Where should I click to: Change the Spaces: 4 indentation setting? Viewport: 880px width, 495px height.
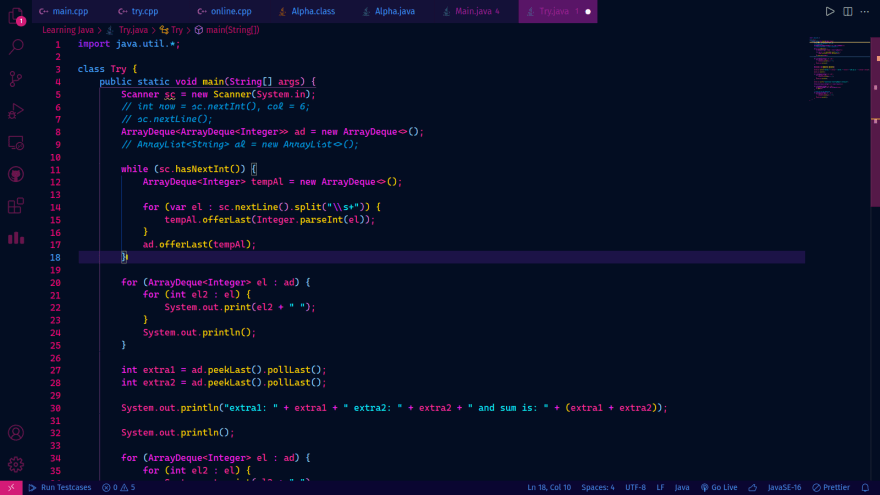coord(598,488)
